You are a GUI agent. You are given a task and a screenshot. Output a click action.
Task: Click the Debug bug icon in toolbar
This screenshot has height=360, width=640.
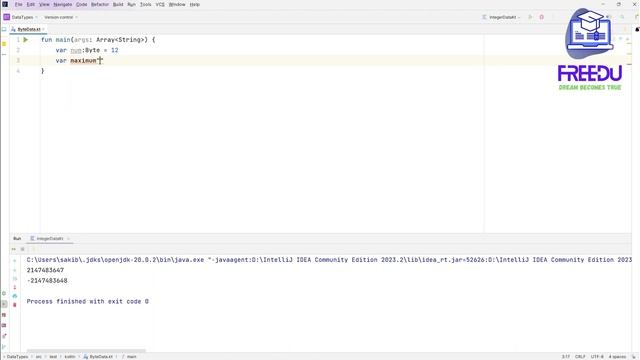(542, 17)
